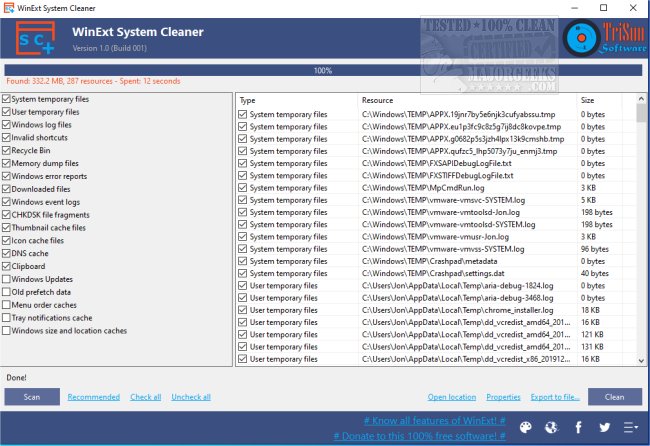
Task: Click the TriSun Software logo
Action: 604,38
